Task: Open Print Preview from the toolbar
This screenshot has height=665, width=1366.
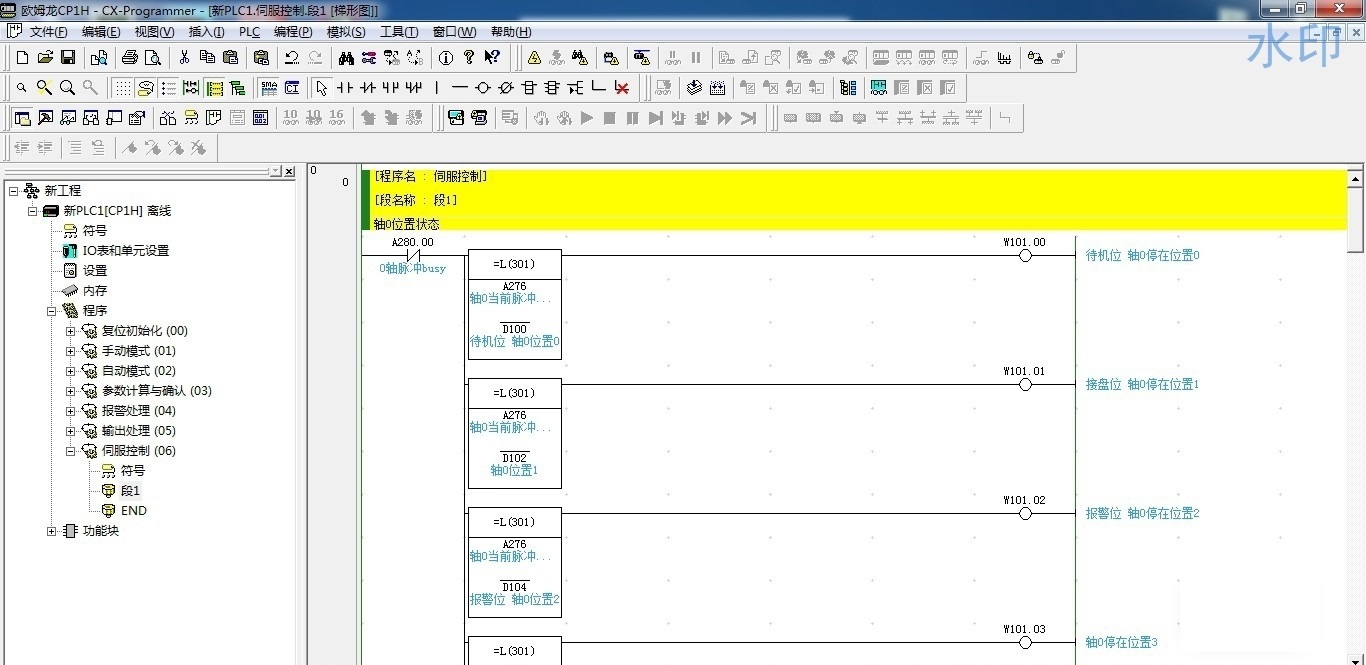Action: click(x=152, y=58)
